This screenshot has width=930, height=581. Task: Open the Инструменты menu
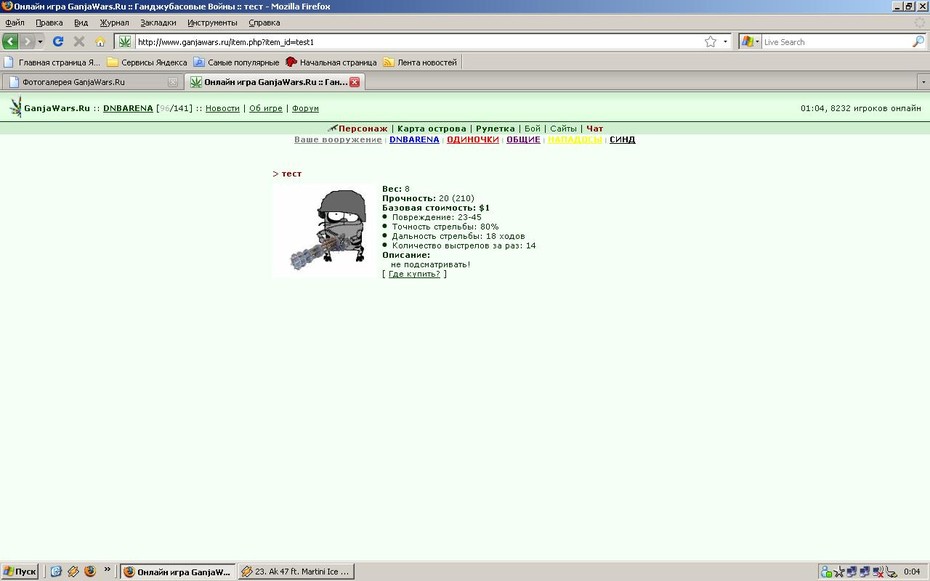(212, 23)
